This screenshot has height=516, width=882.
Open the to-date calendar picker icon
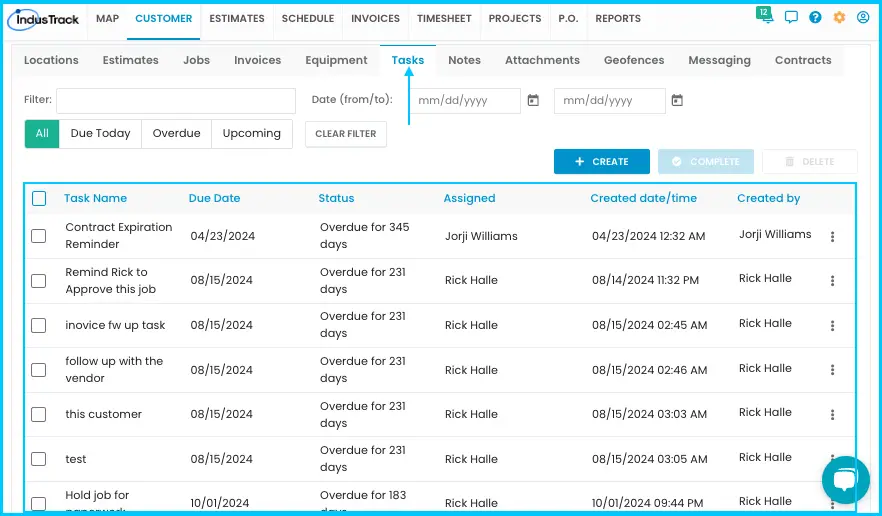click(x=677, y=101)
